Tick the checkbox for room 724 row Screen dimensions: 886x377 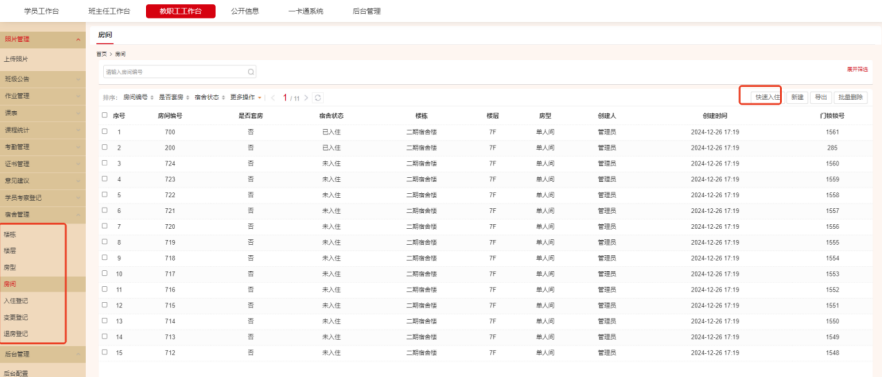[x=105, y=163]
